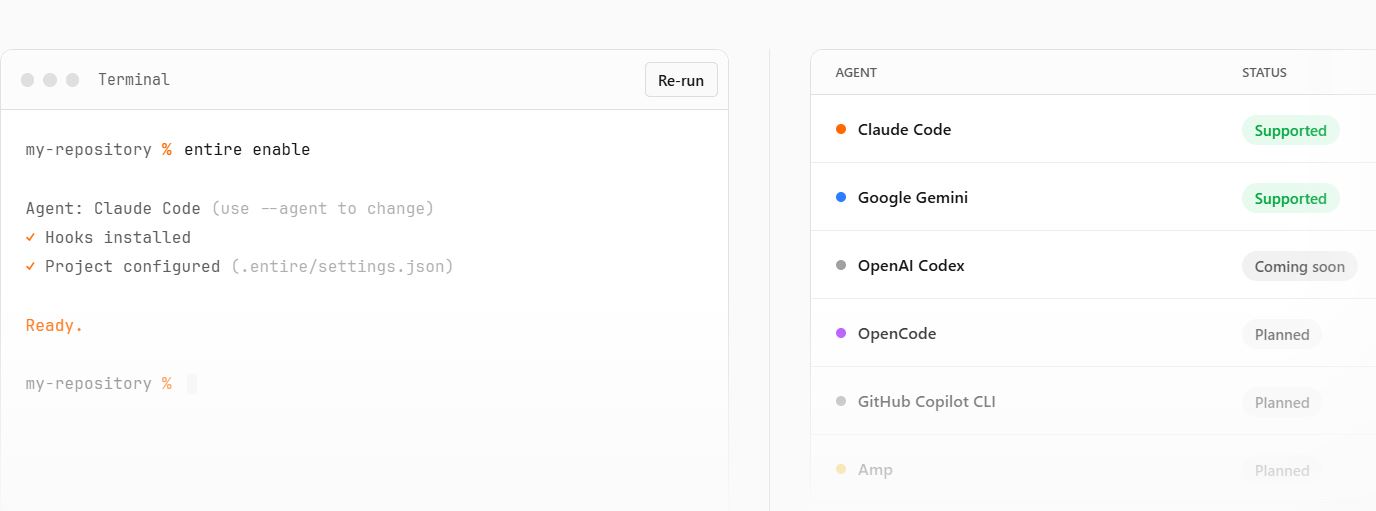
Task: Click the Re-run button in Terminal
Action: 681,80
